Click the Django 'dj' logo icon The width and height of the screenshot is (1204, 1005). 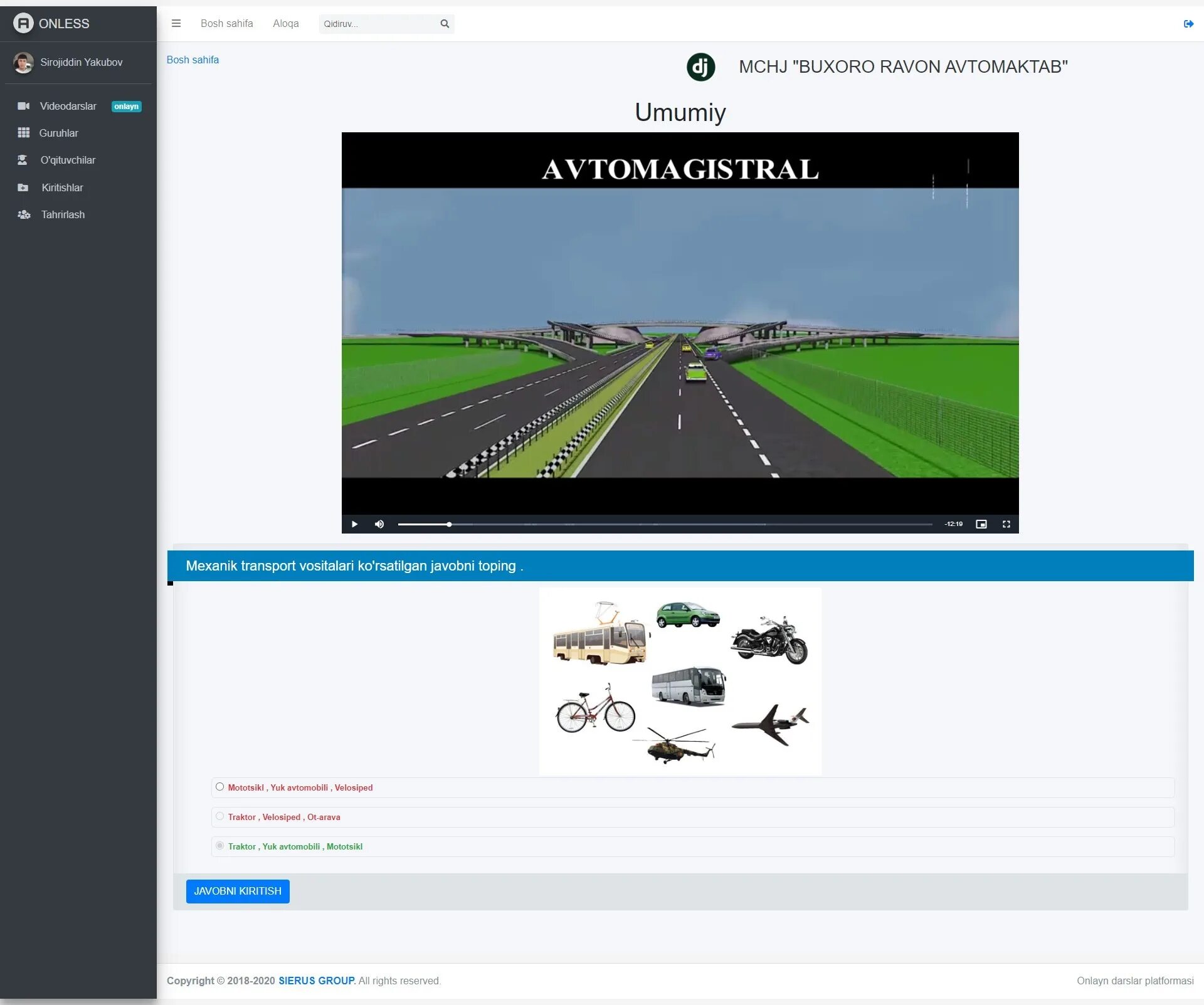click(701, 67)
